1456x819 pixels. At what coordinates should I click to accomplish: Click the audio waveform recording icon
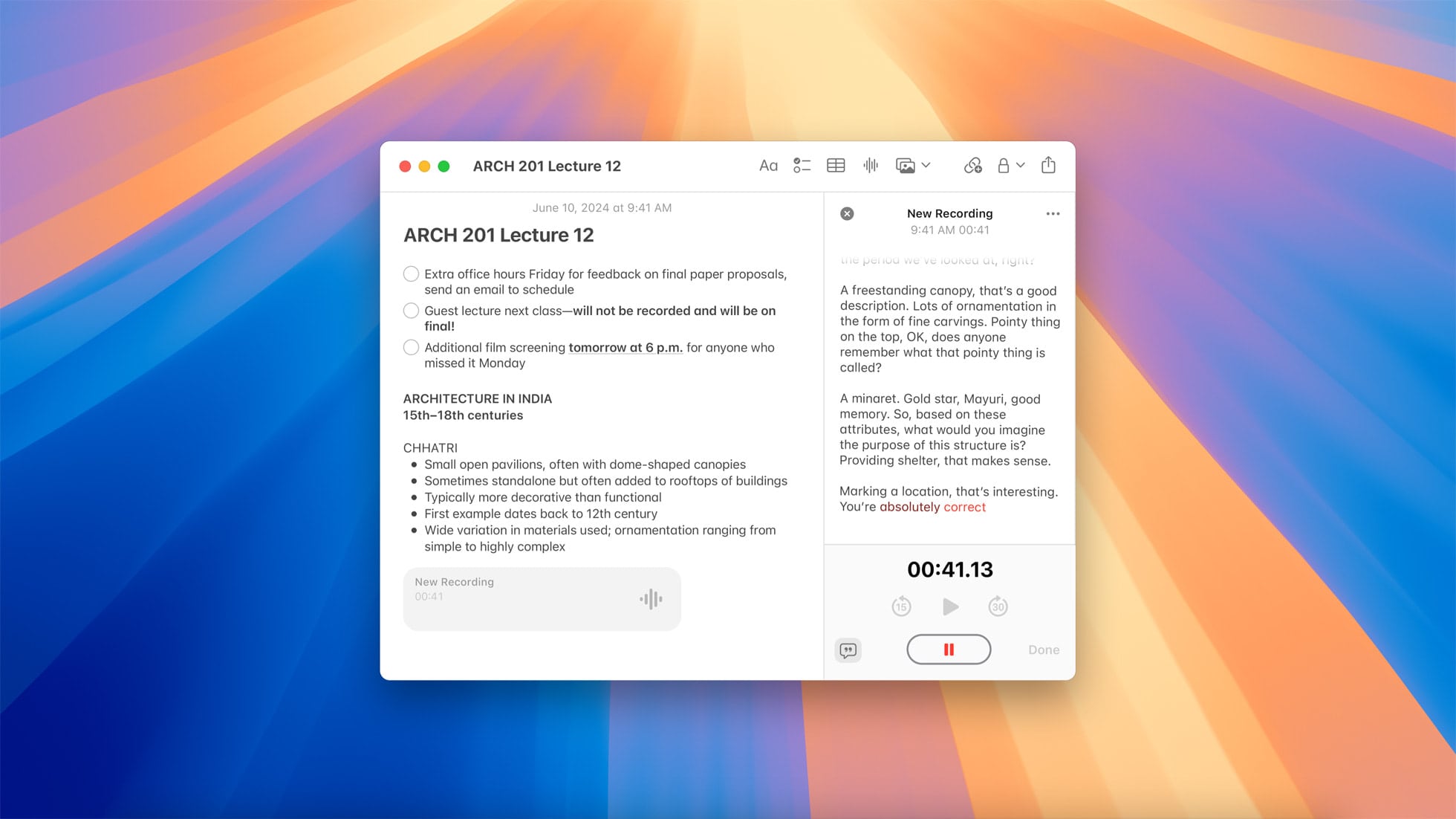click(871, 165)
